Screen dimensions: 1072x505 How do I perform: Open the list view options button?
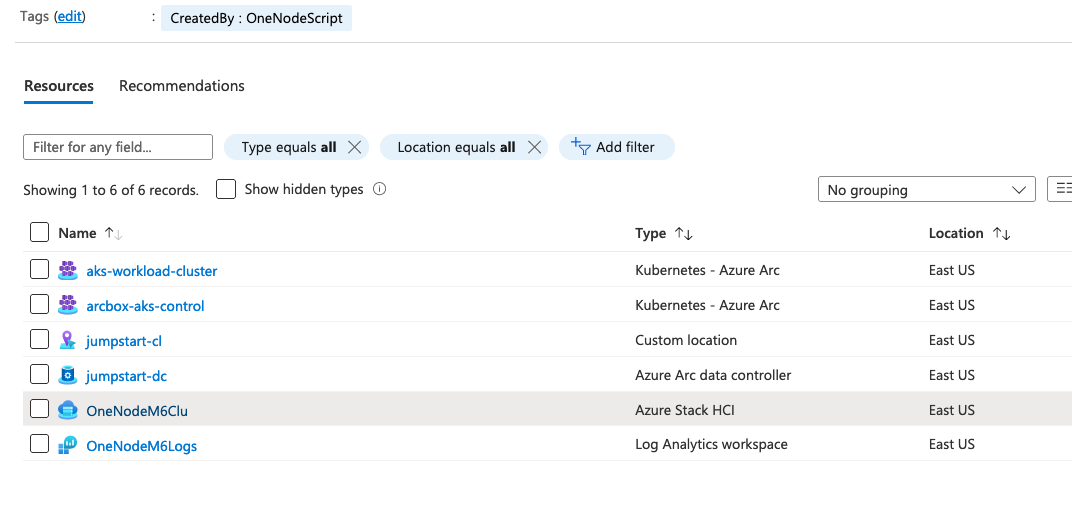pyautogui.click(x=1060, y=189)
